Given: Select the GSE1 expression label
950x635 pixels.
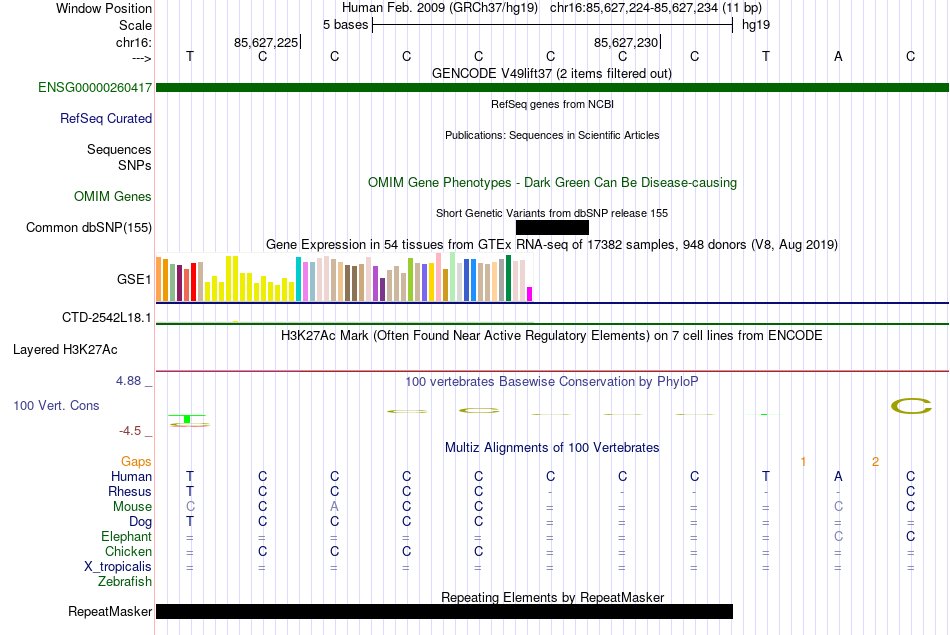Looking at the screenshot, I should tap(134, 279).
